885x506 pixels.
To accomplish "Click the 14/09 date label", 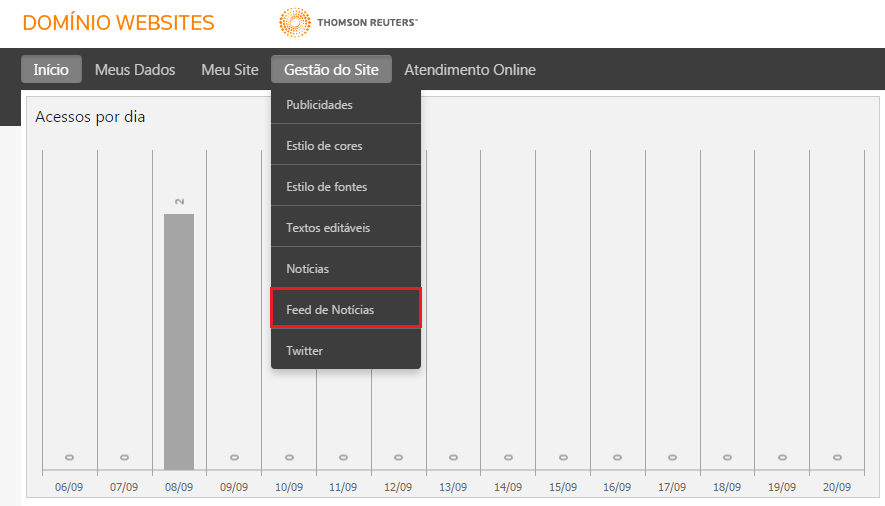I will point(508,487).
